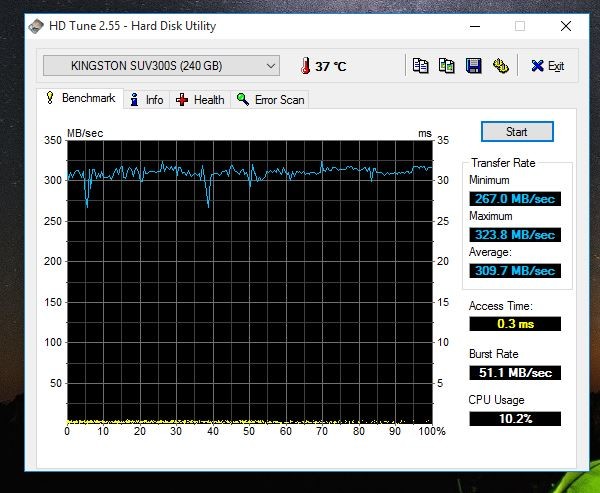
Task: Open the Error Scan tab
Action: click(x=270, y=100)
